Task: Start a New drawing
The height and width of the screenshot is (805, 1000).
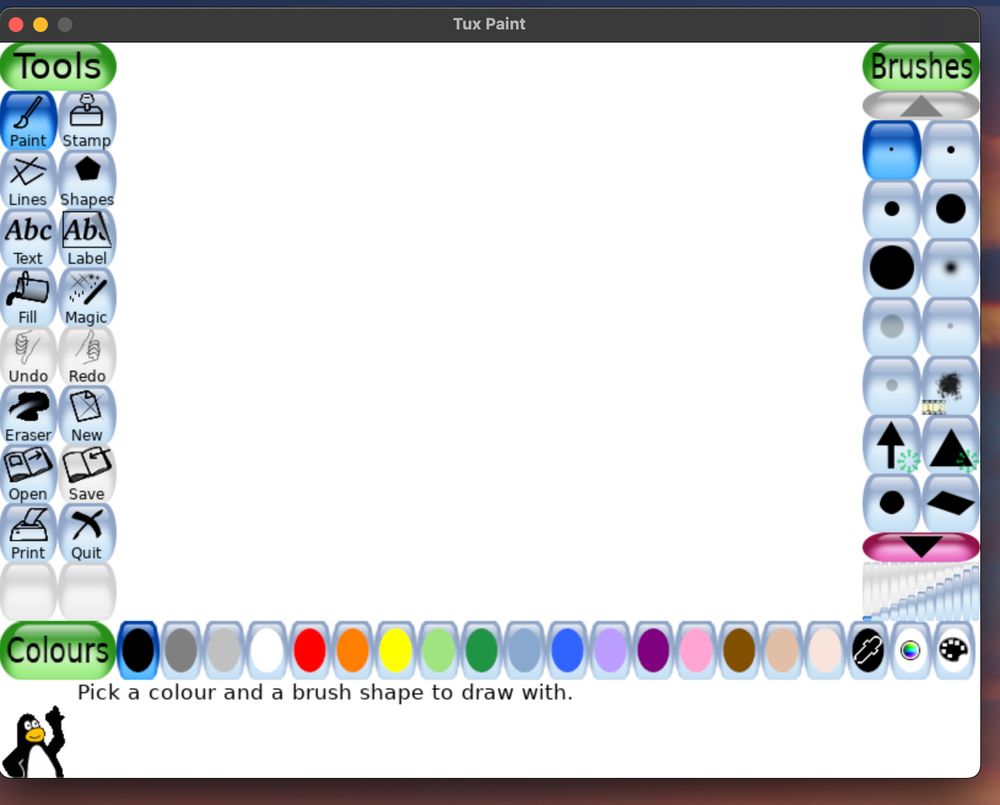Action: 87,415
